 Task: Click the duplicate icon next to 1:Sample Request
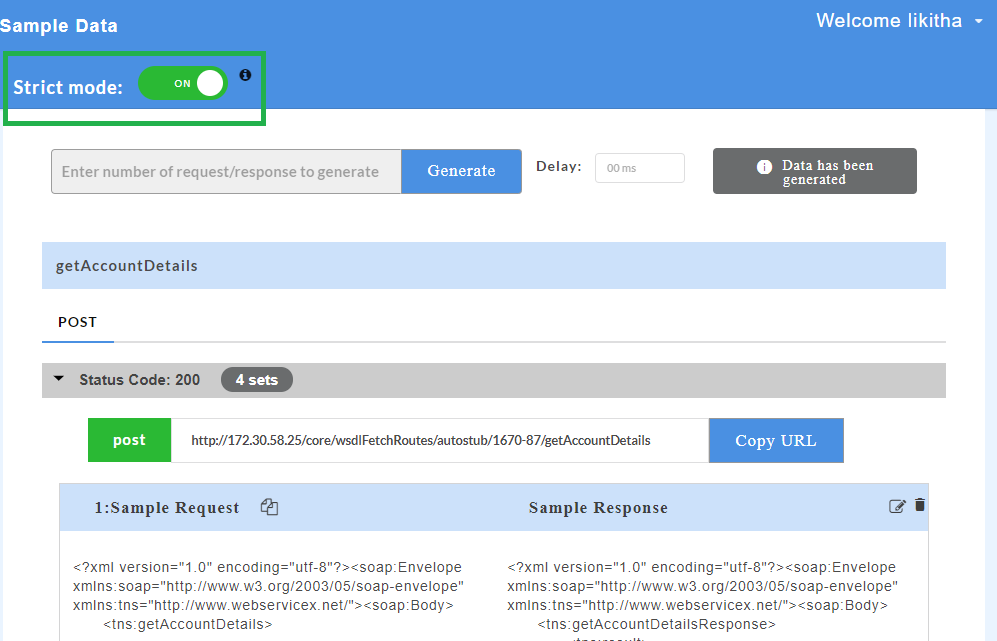268,507
